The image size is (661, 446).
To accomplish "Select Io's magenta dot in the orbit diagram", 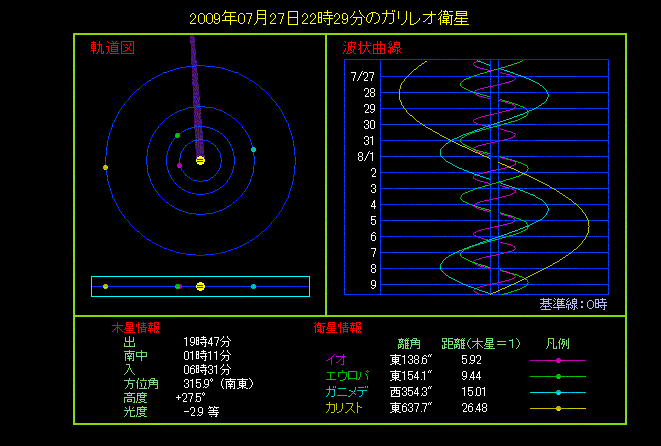I will pos(179,165).
